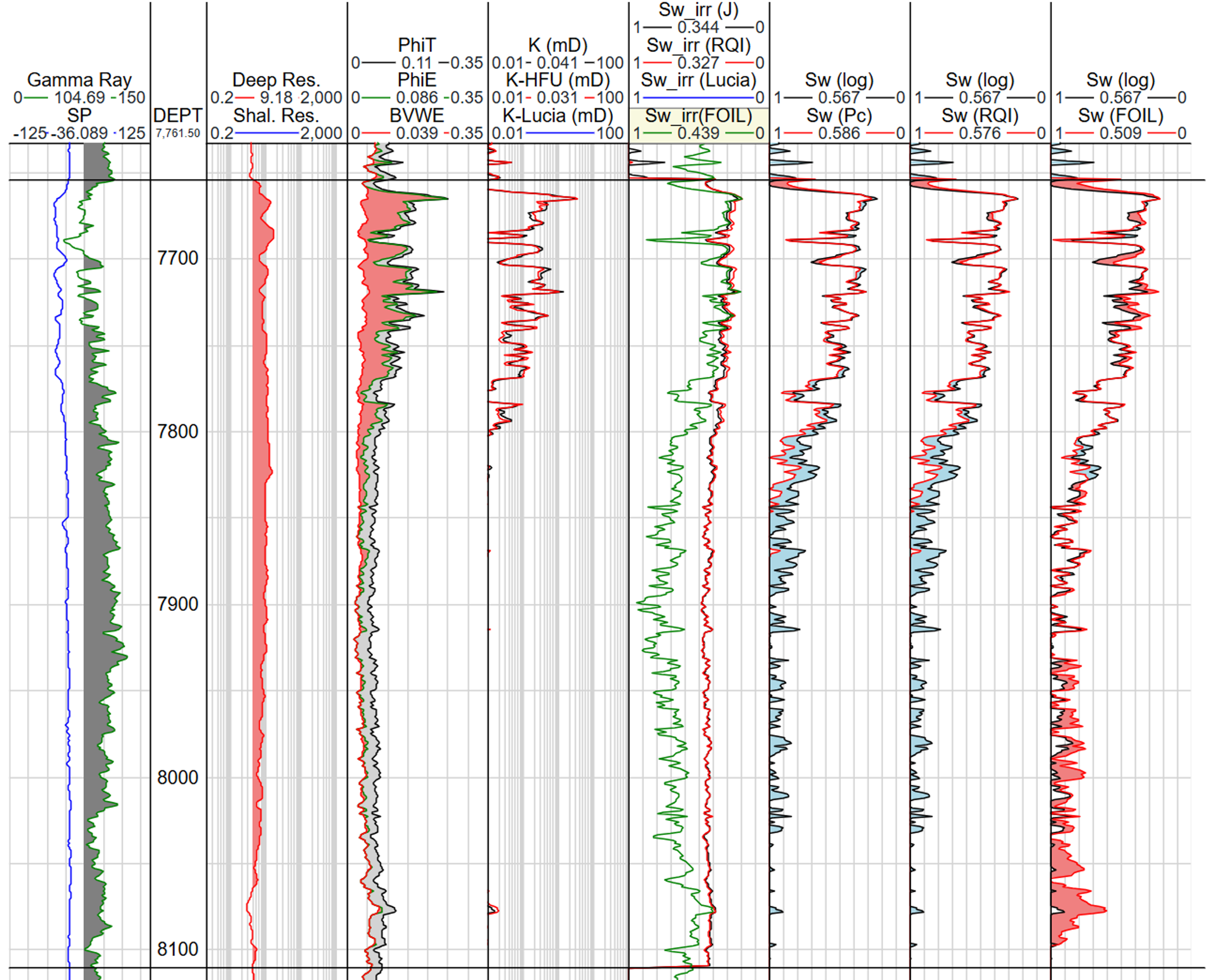Click the 7,761.50 depth readout value
Screen dimensions: 1210x980
point(178,133)
